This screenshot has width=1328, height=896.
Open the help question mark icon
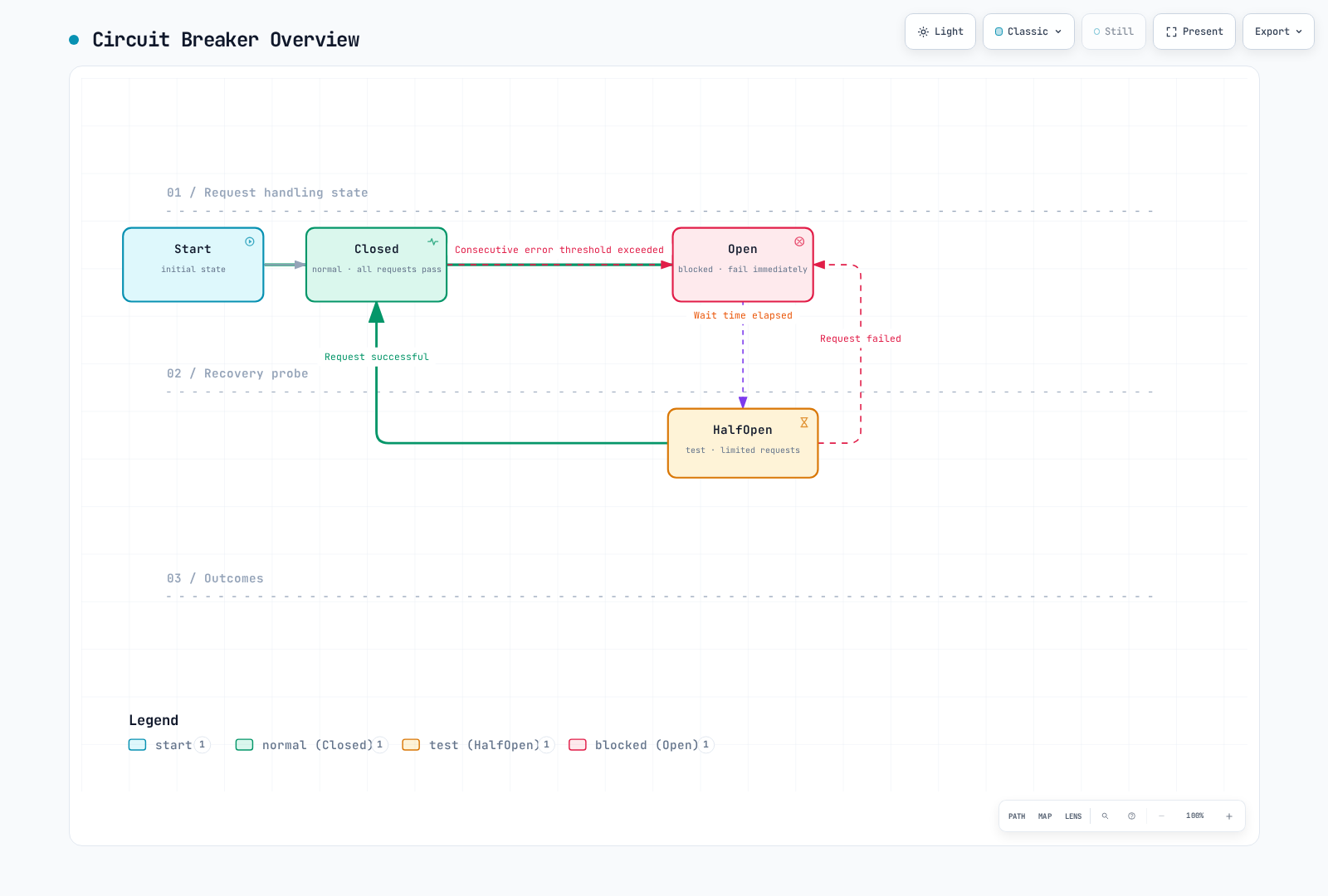pyautogui.click(x=1131, y=816)
